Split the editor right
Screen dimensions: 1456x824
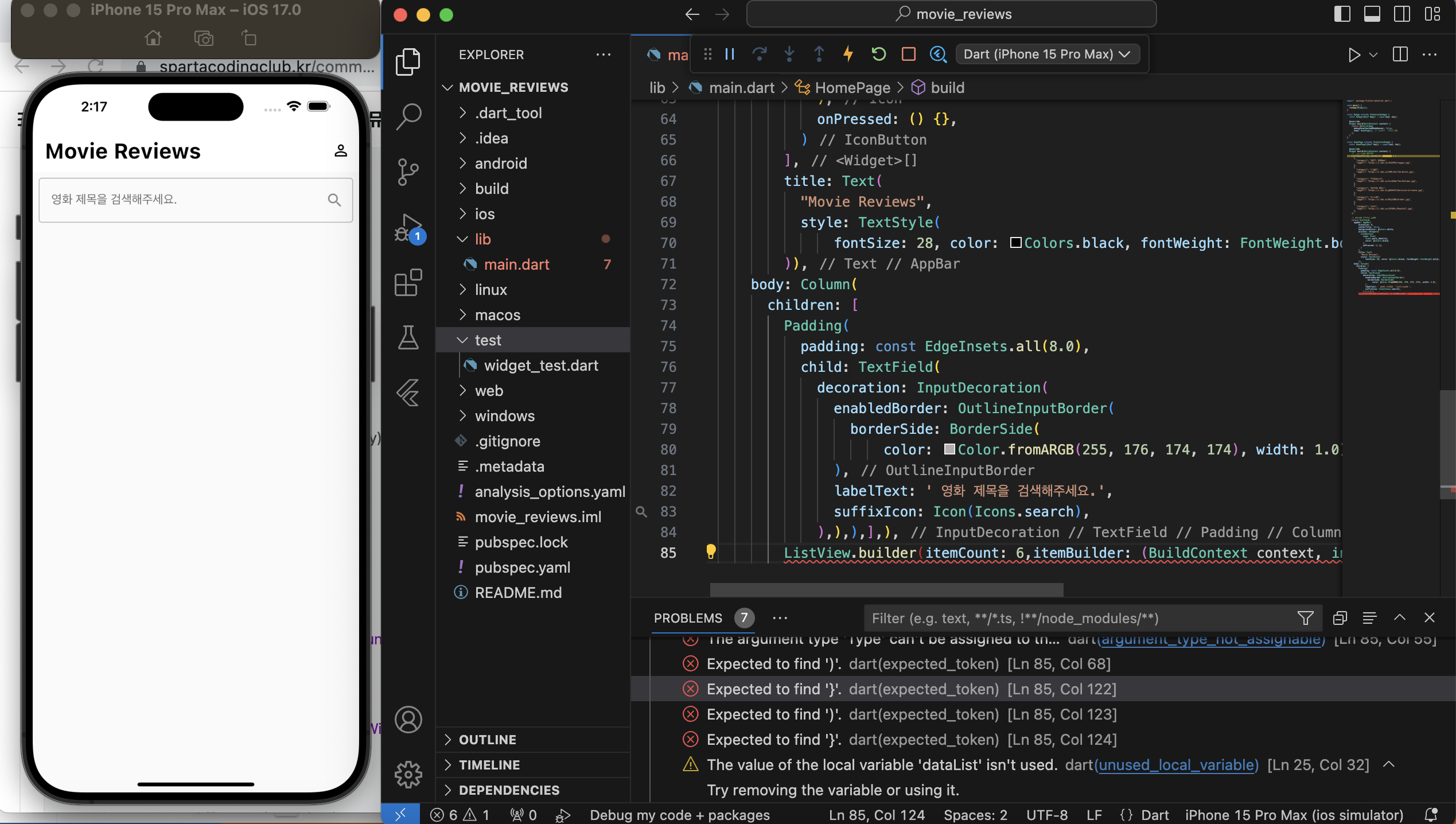1400,55
